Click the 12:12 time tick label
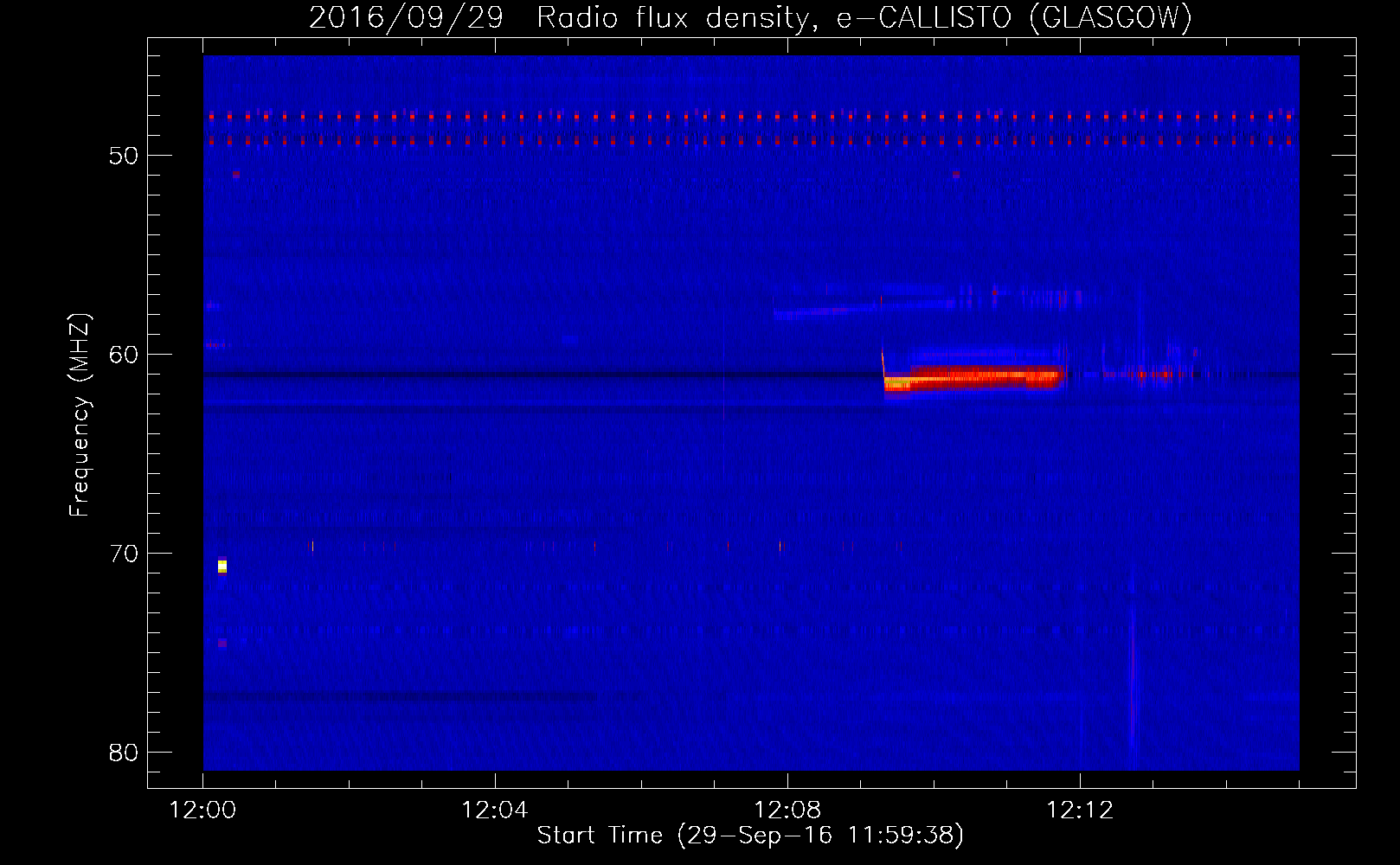The width and height of the screenshot is (1400, 865). click(x=1080, y=811)
